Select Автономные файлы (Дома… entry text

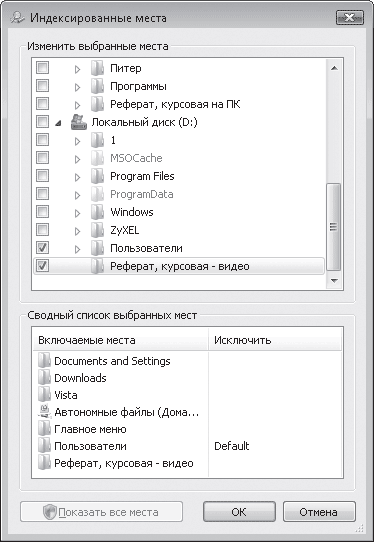(127, 412)
